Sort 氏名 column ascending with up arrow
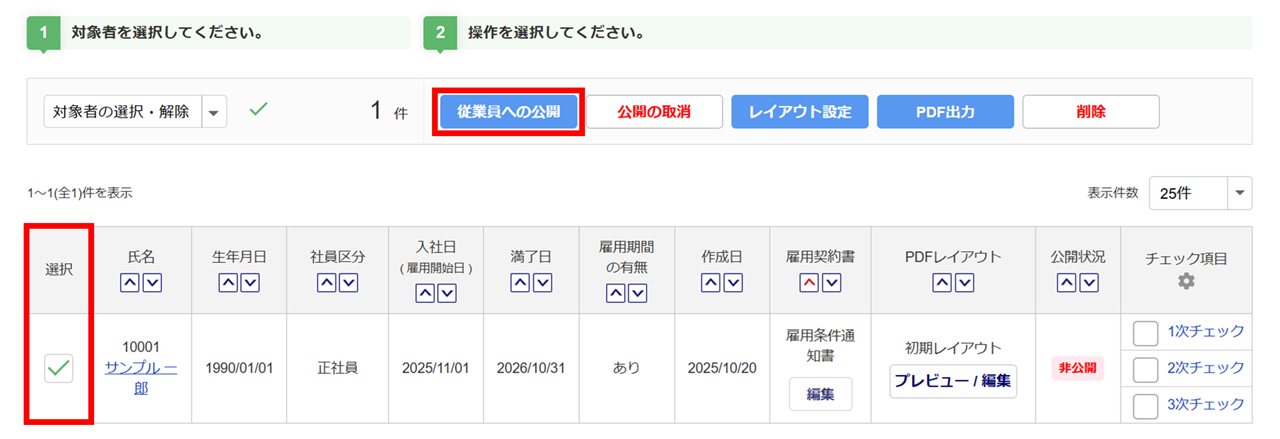The width and height of the screenshot is (1280, 439). tap(131, 284)
